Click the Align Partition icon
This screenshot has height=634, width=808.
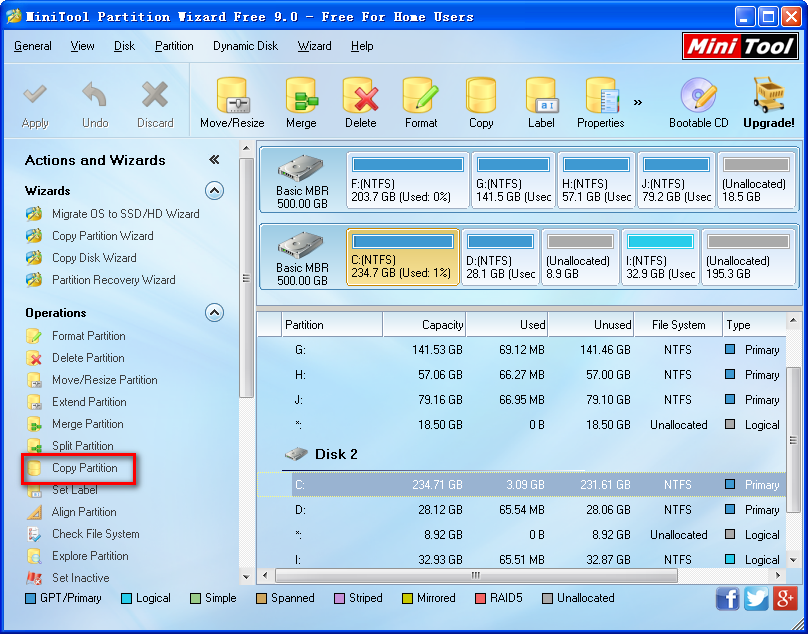(34, 512)
